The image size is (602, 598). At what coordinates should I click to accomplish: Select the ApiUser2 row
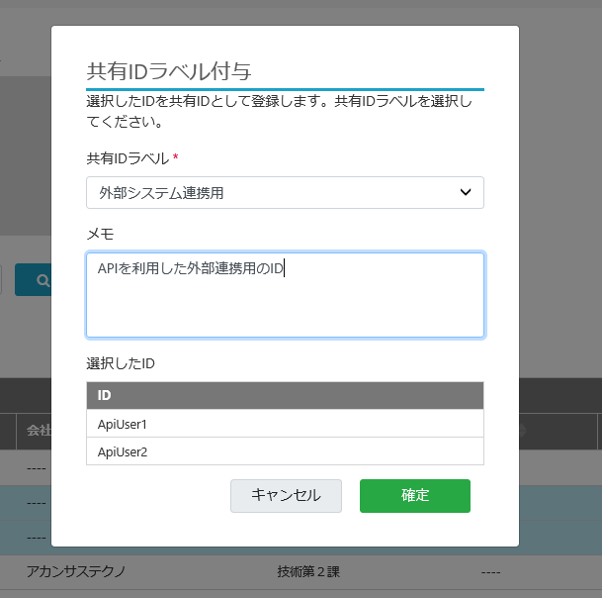(284, 452)
